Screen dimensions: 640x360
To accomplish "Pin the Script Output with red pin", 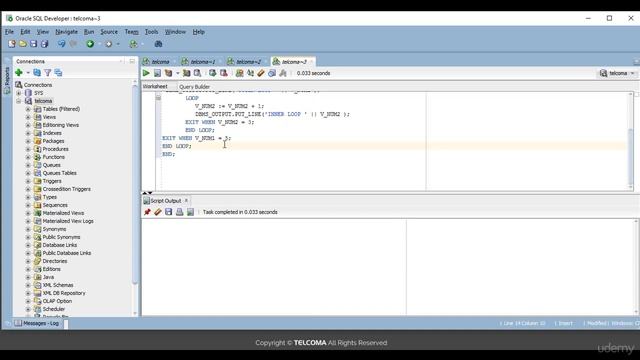I will click(x=147, y=212).
